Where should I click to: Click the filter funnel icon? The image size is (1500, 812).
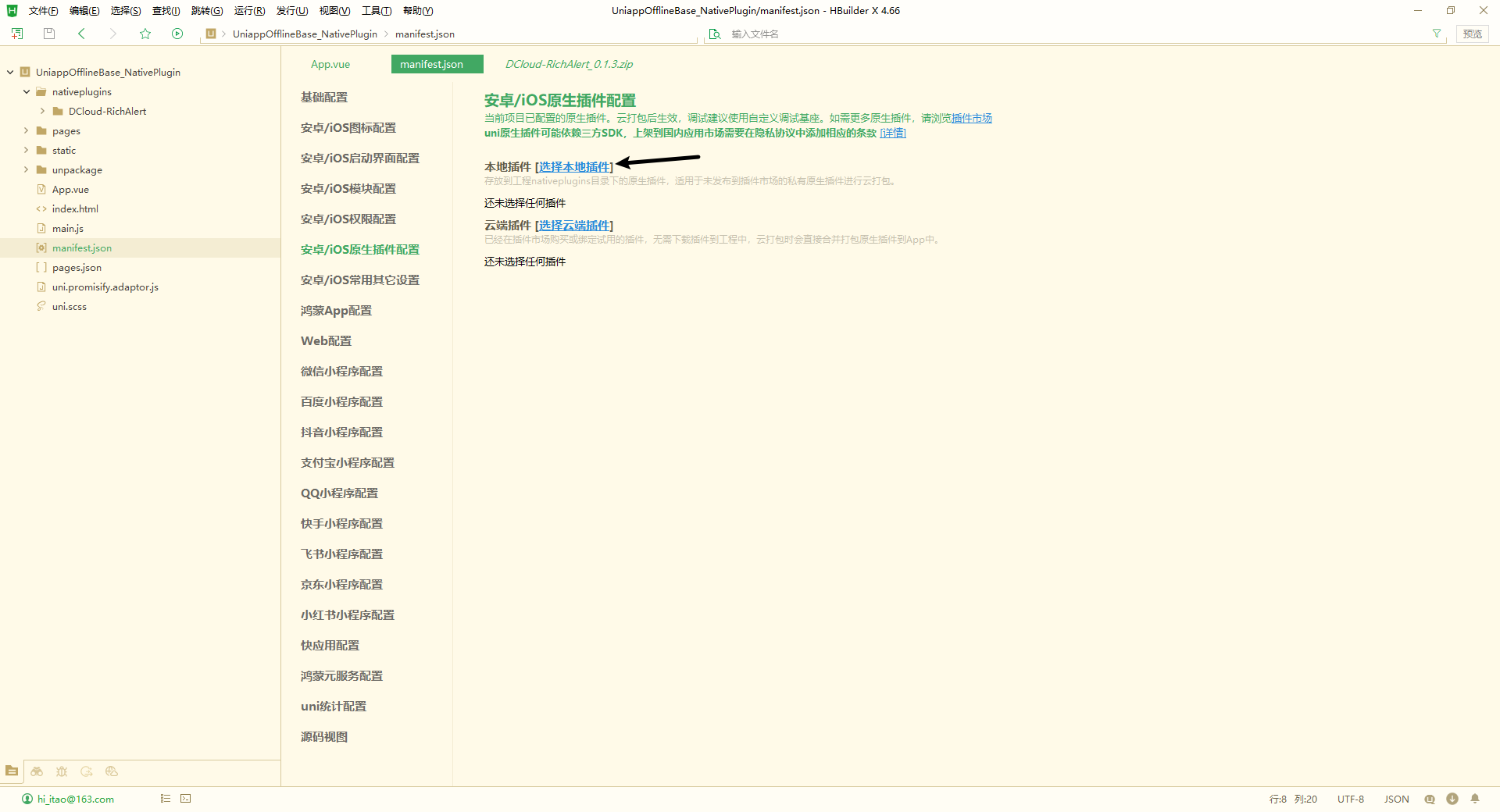(1437, 34)
